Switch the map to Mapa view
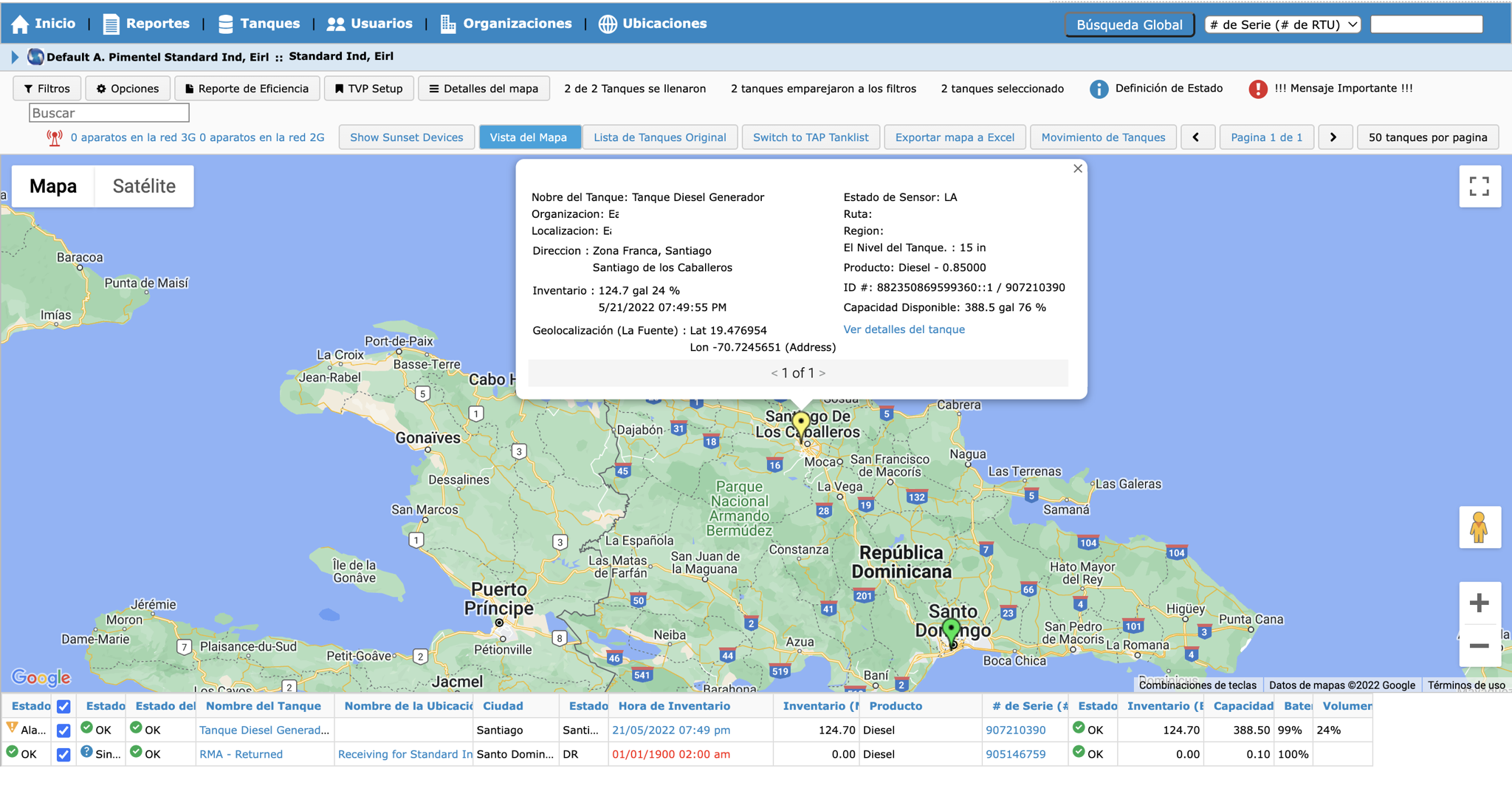 (53, 186)
